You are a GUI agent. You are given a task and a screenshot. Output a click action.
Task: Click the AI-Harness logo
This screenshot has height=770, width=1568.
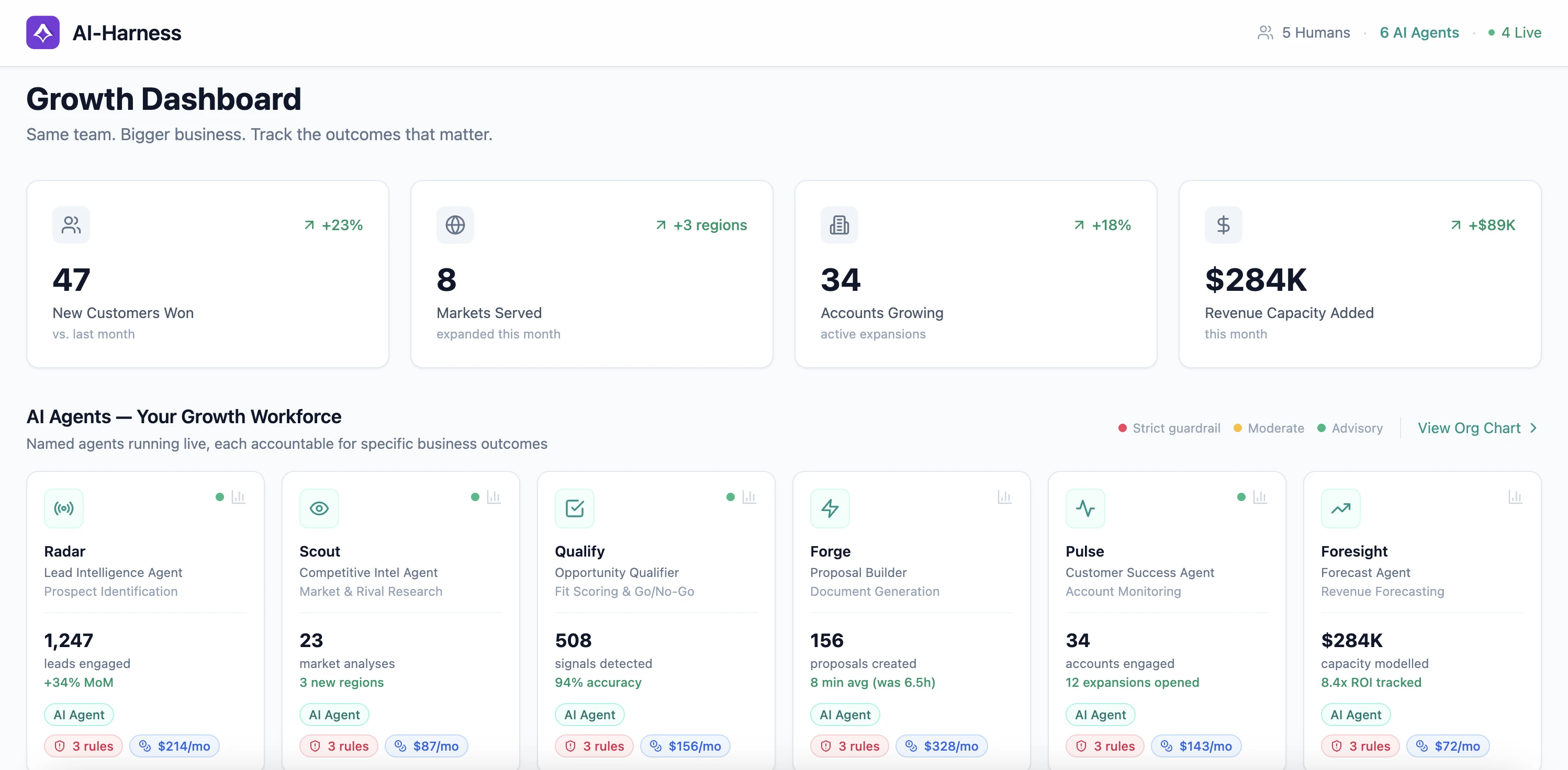click(x=42, y=32)
